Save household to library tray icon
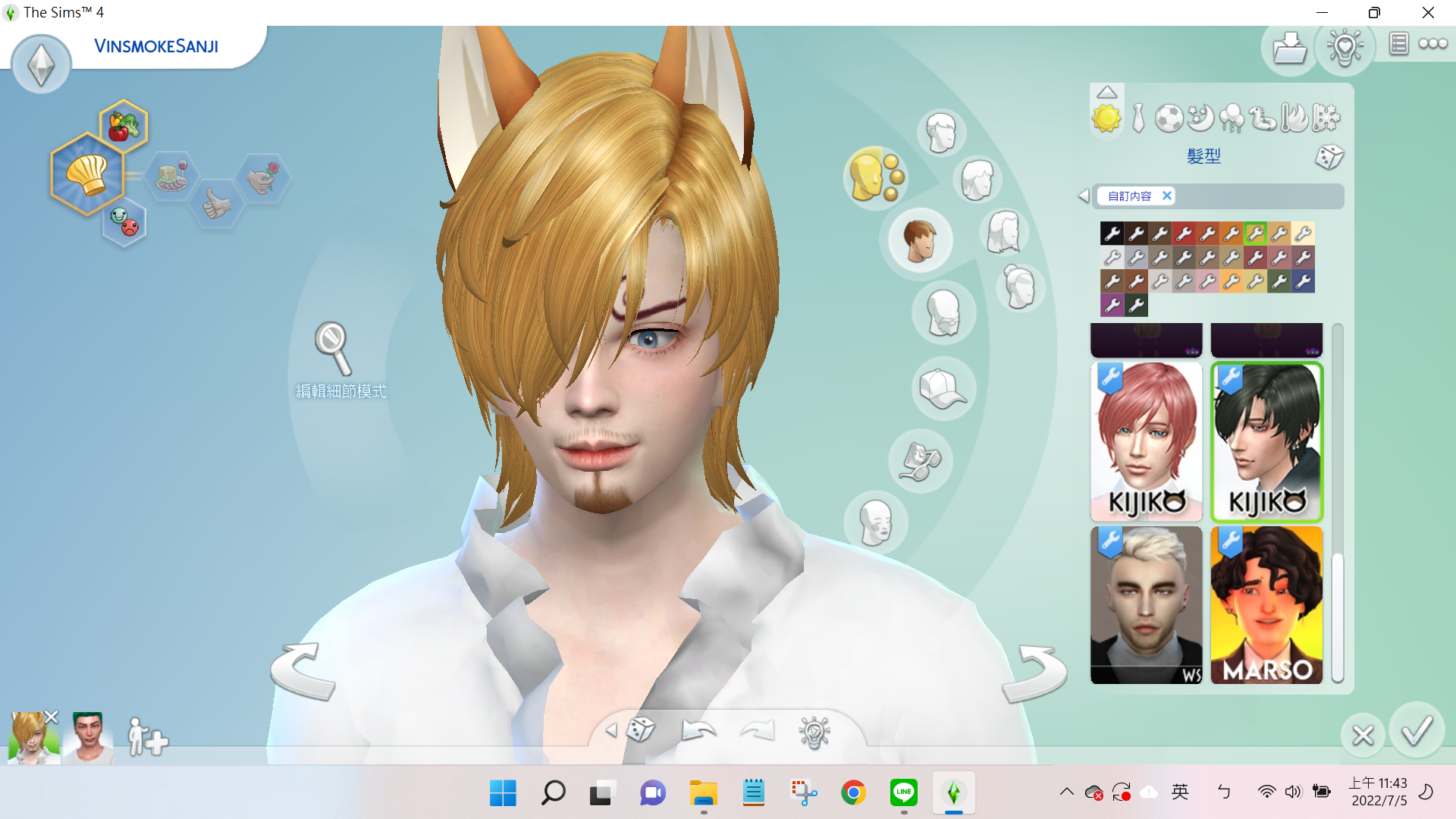 1290,49
